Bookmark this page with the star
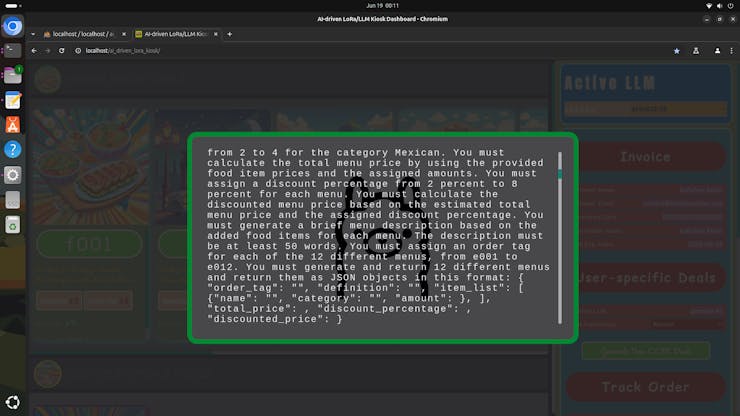This screenshot has height=416, width=740. 677,51
